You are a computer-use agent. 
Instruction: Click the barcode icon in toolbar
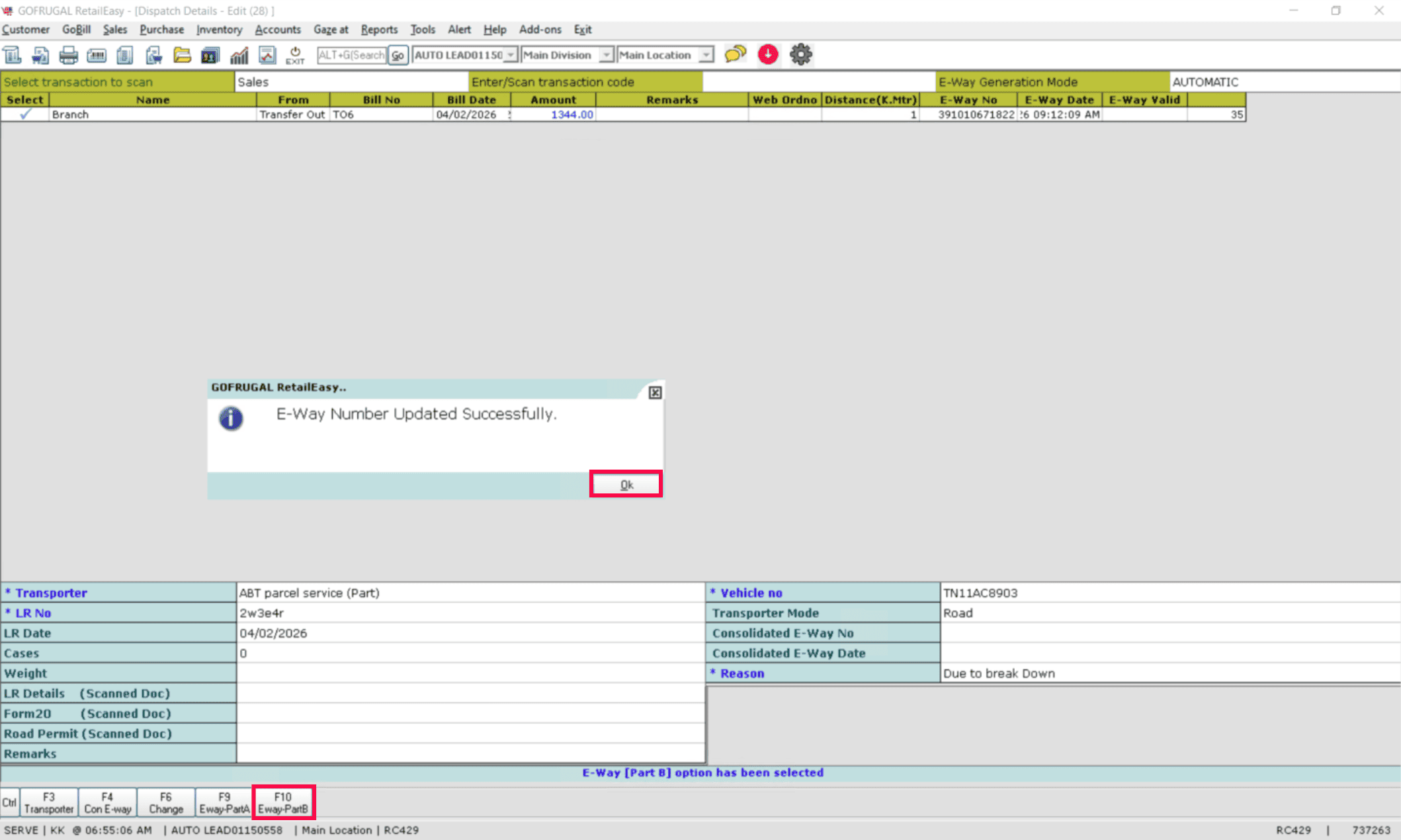tap(97, 55)
